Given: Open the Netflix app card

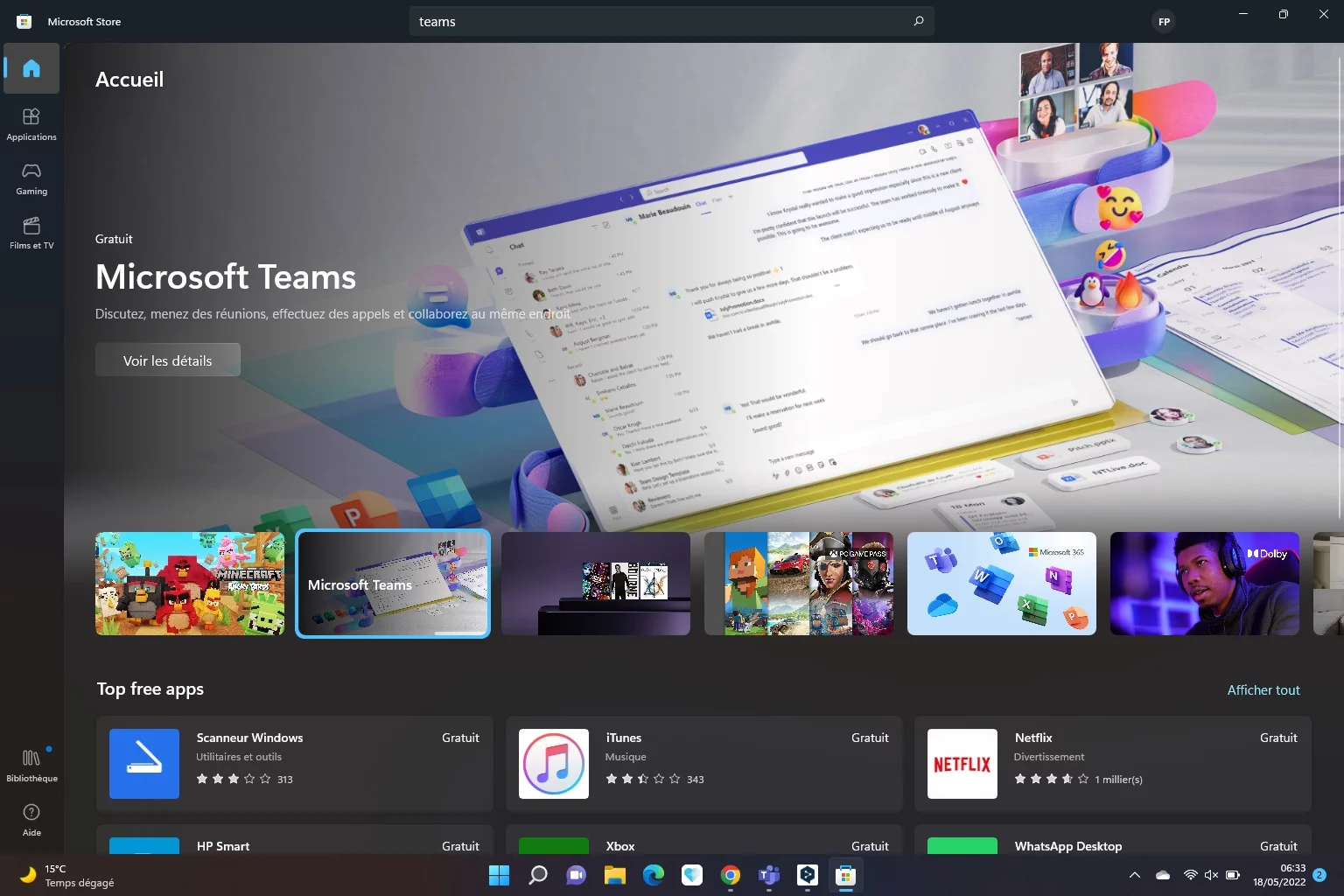Looking at the screenshot, I should pos(1113,764).
